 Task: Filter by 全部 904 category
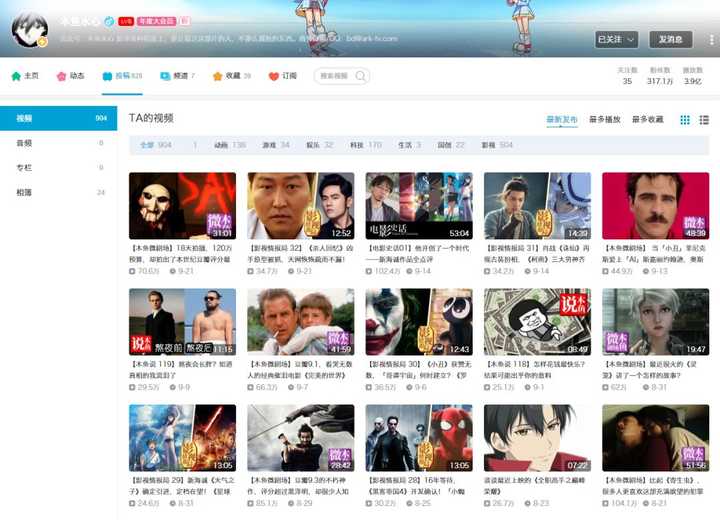coord(156,145)
